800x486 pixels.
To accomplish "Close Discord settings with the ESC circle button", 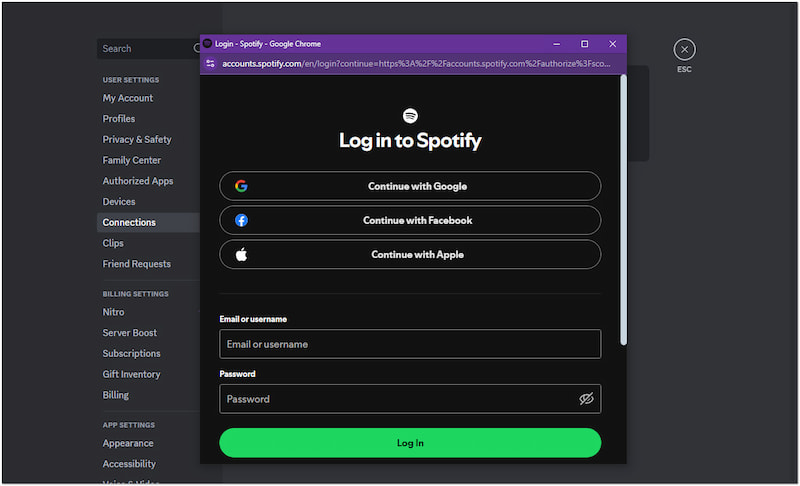I will pos(684,49).
